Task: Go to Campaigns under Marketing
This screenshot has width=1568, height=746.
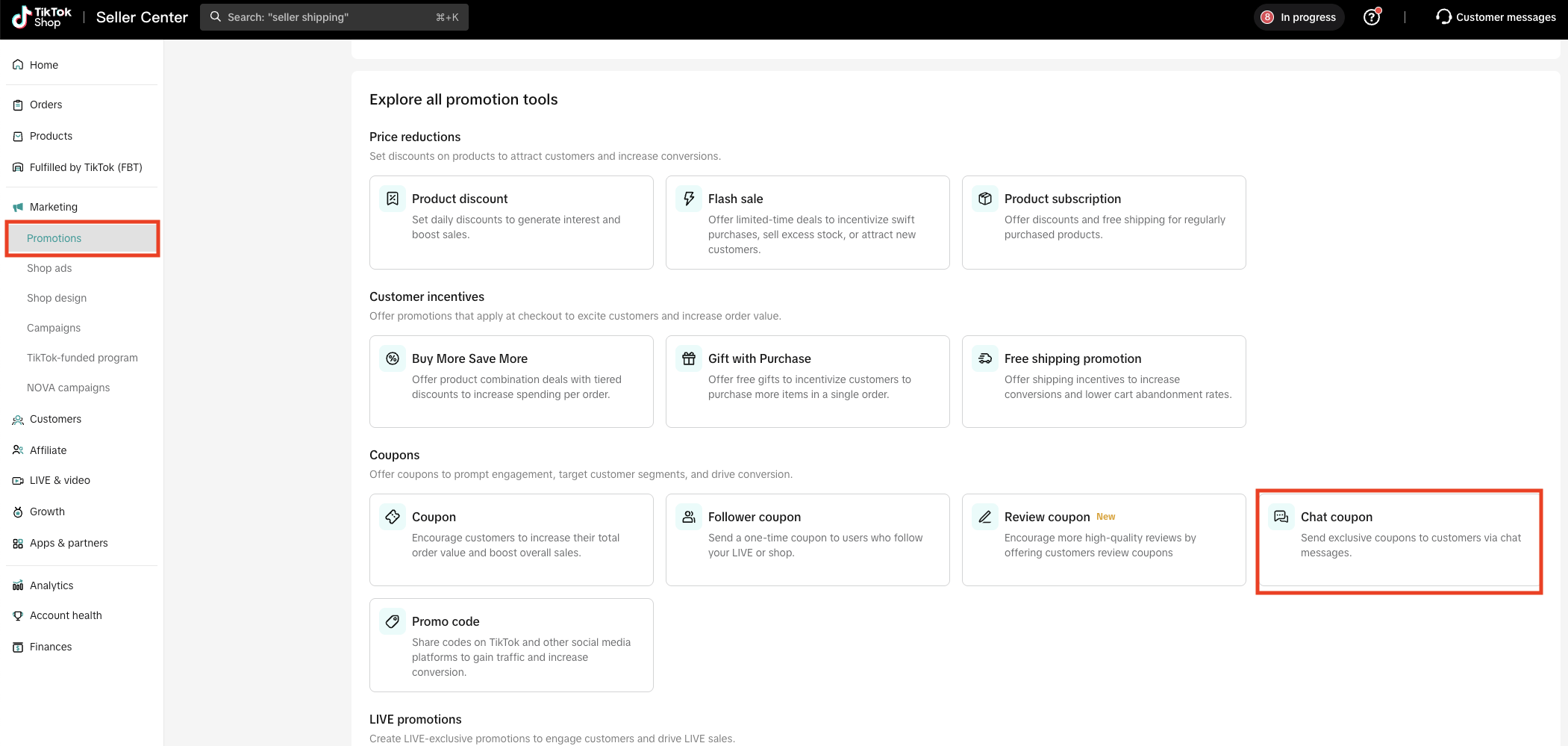Action: coord(54,328)
